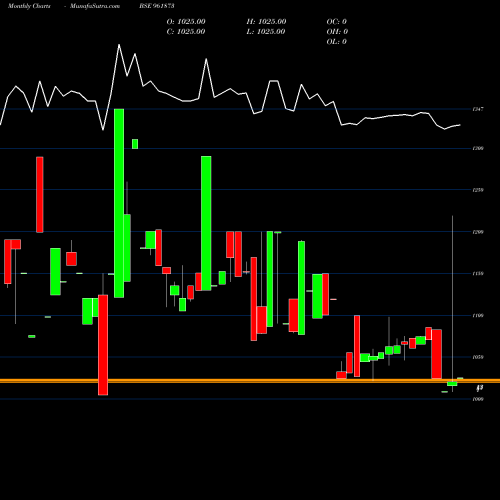Click the 1200 price axis label
The width and height of the screenshot is (500, 500).
(x=478, y=232)
